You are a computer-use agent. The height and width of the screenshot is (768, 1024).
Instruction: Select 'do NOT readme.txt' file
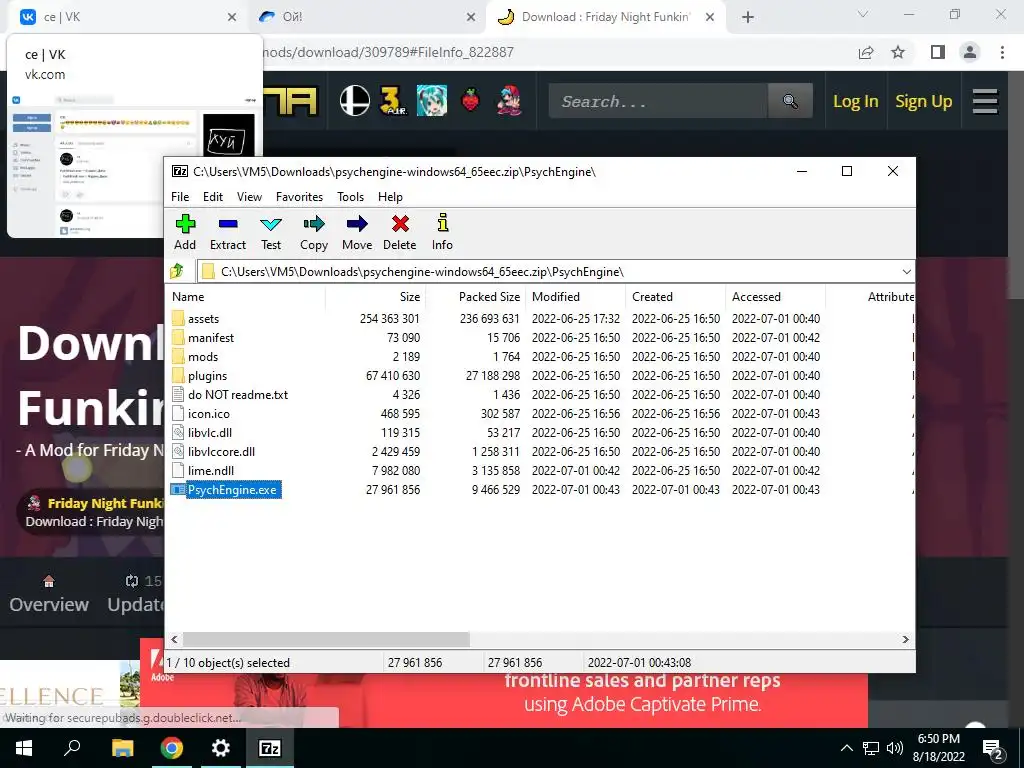coord(238,394)
